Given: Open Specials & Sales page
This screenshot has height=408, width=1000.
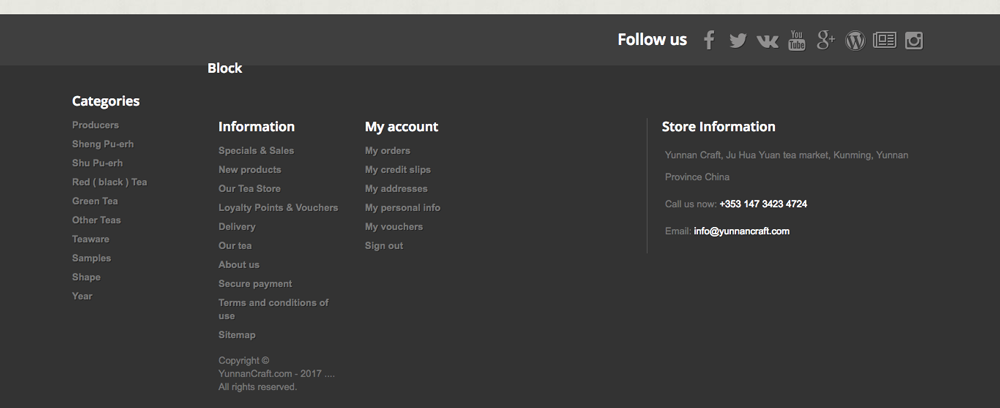Looking at the screenshot, I should click(256, 151).
